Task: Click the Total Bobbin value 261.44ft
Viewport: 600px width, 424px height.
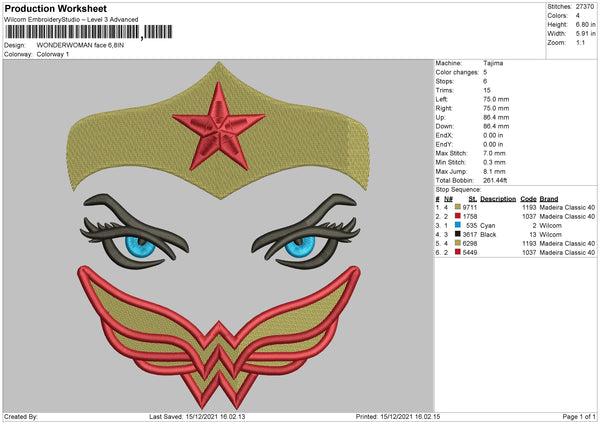Action: pyautogui.click(x=495, y=181)
